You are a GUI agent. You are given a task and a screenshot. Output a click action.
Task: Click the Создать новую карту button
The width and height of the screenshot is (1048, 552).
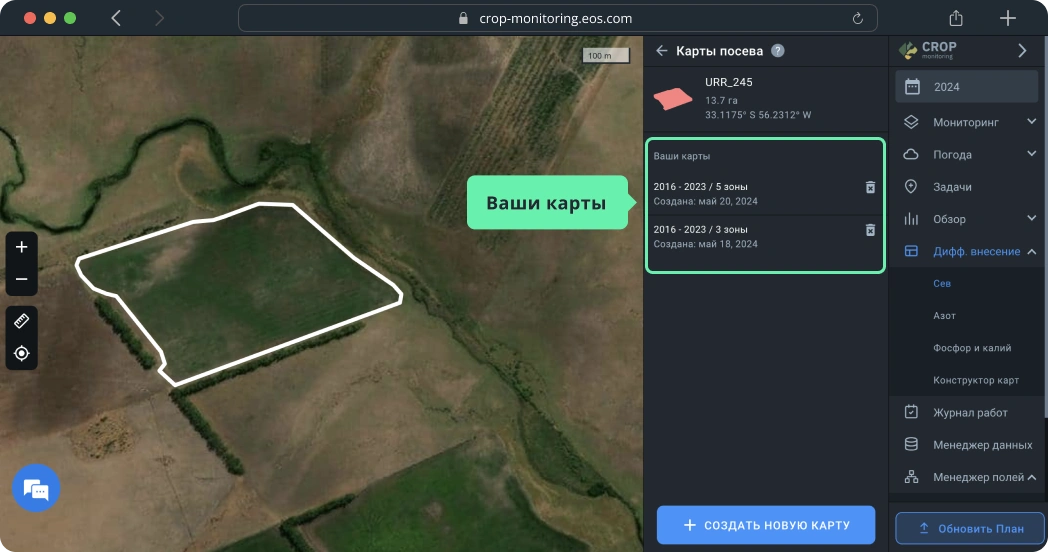pos(765,525)
